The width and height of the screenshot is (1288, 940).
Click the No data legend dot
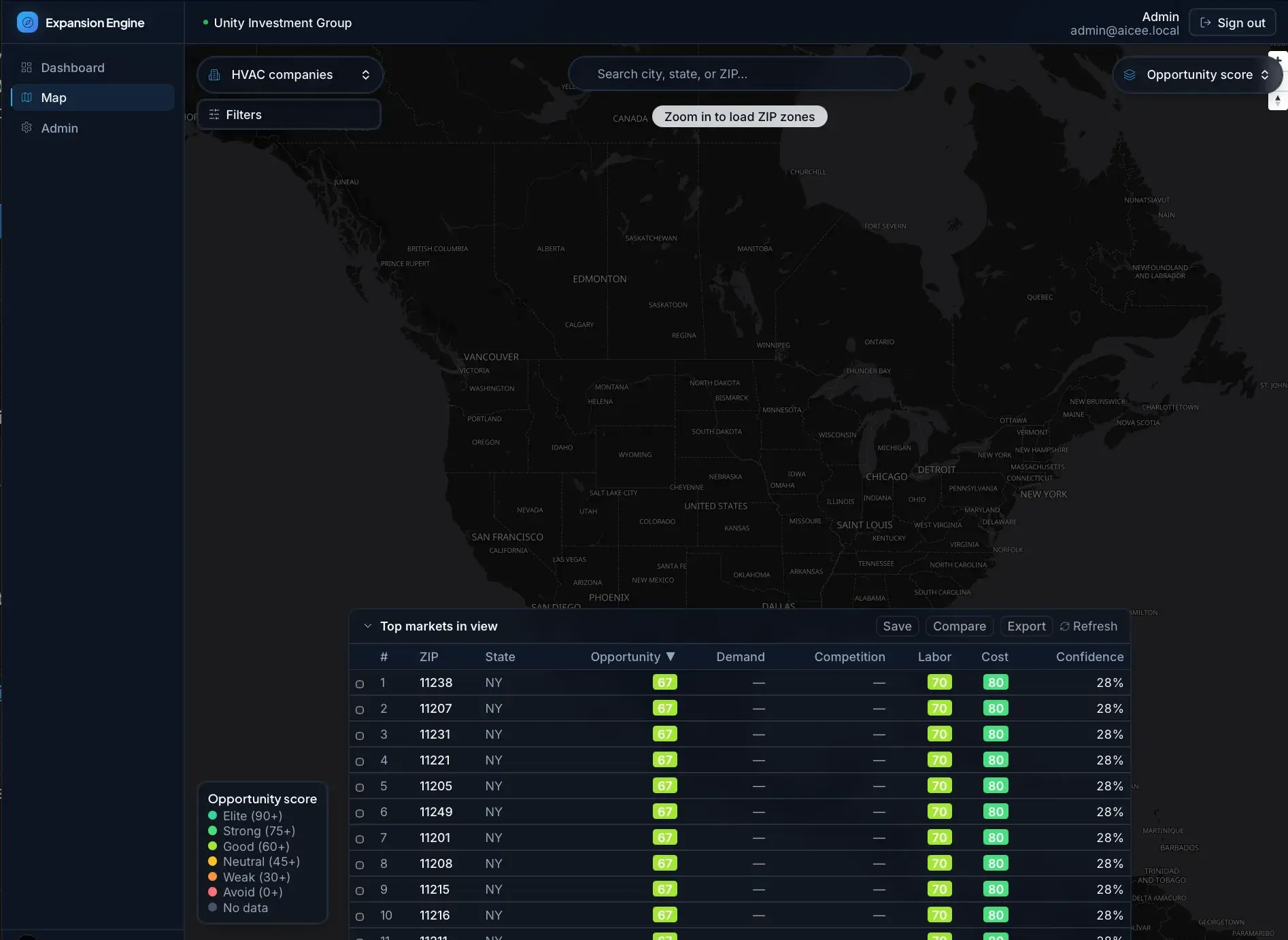(x=212, y=907)
